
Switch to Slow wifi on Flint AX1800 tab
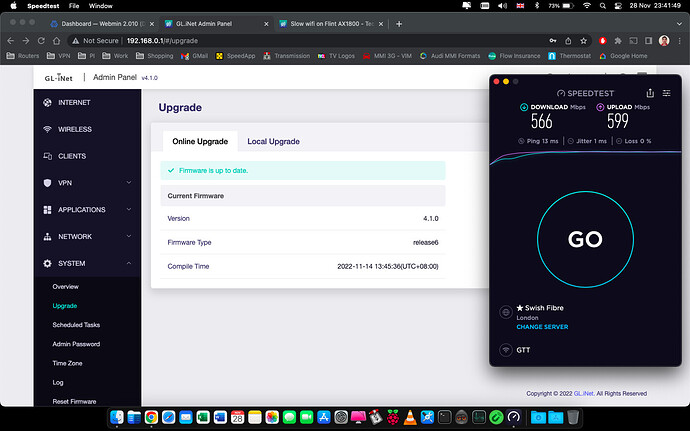[332, 24]
